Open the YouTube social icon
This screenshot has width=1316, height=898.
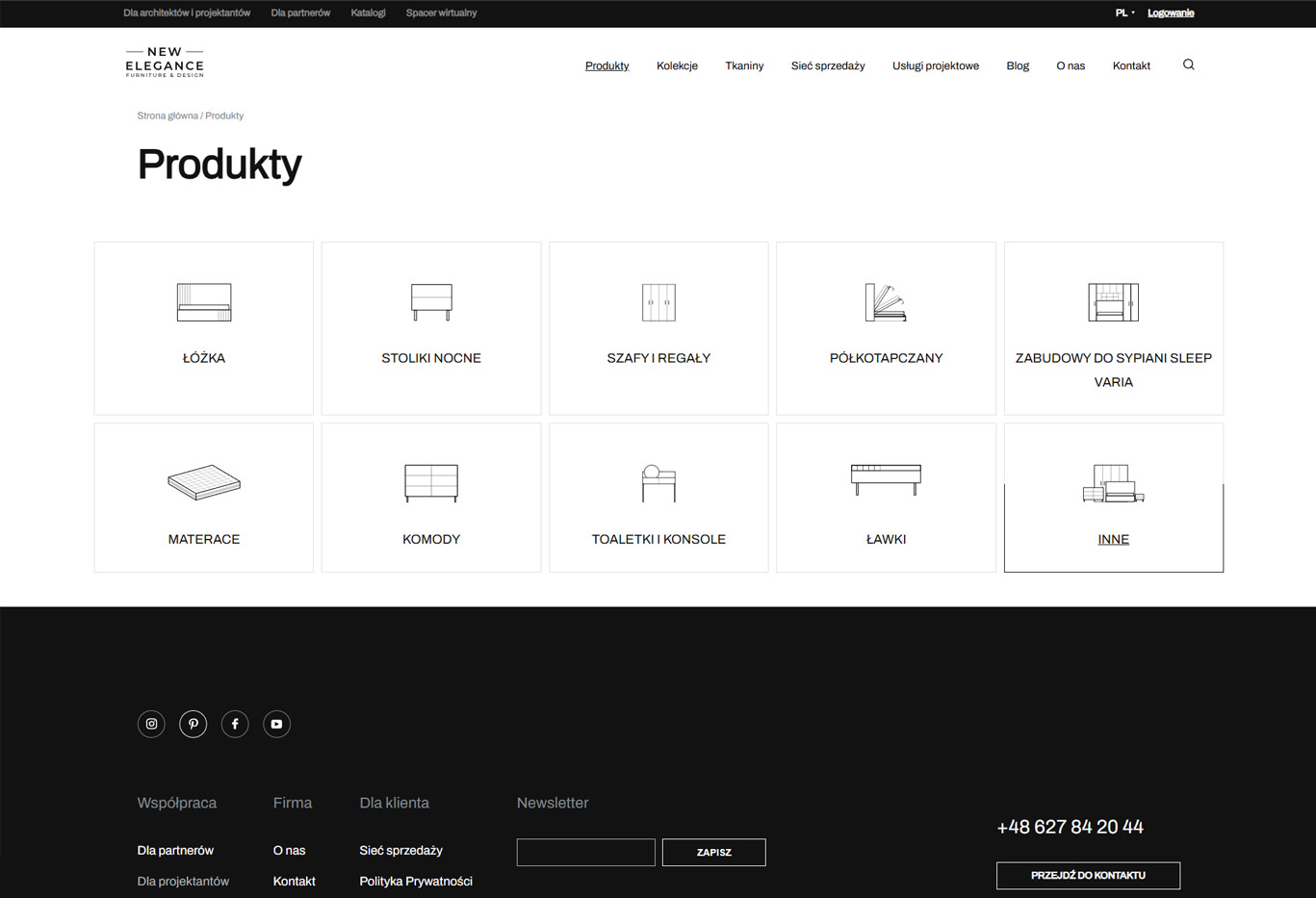click(276, 724)
